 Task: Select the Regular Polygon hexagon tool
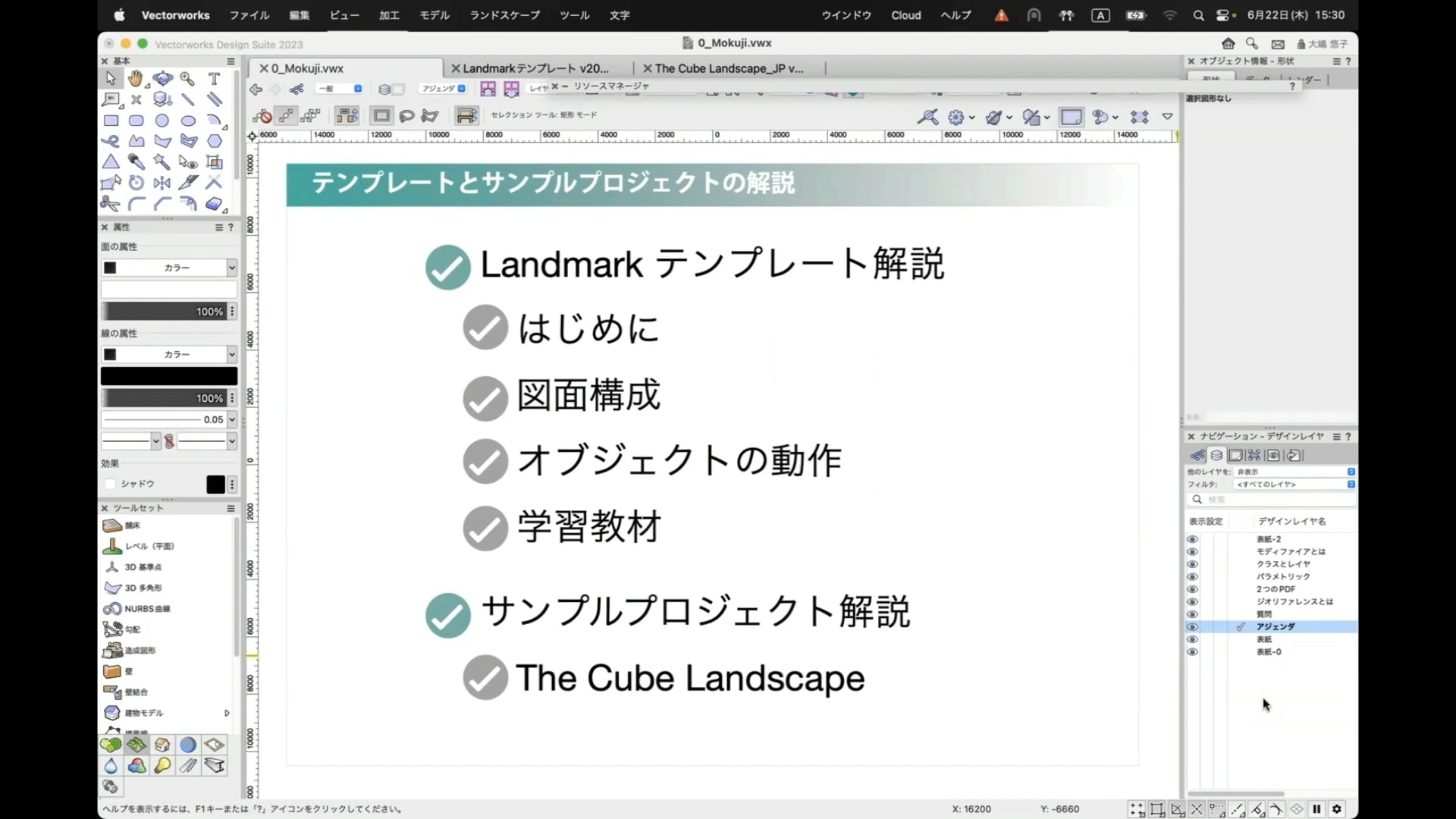click(215, 141)
